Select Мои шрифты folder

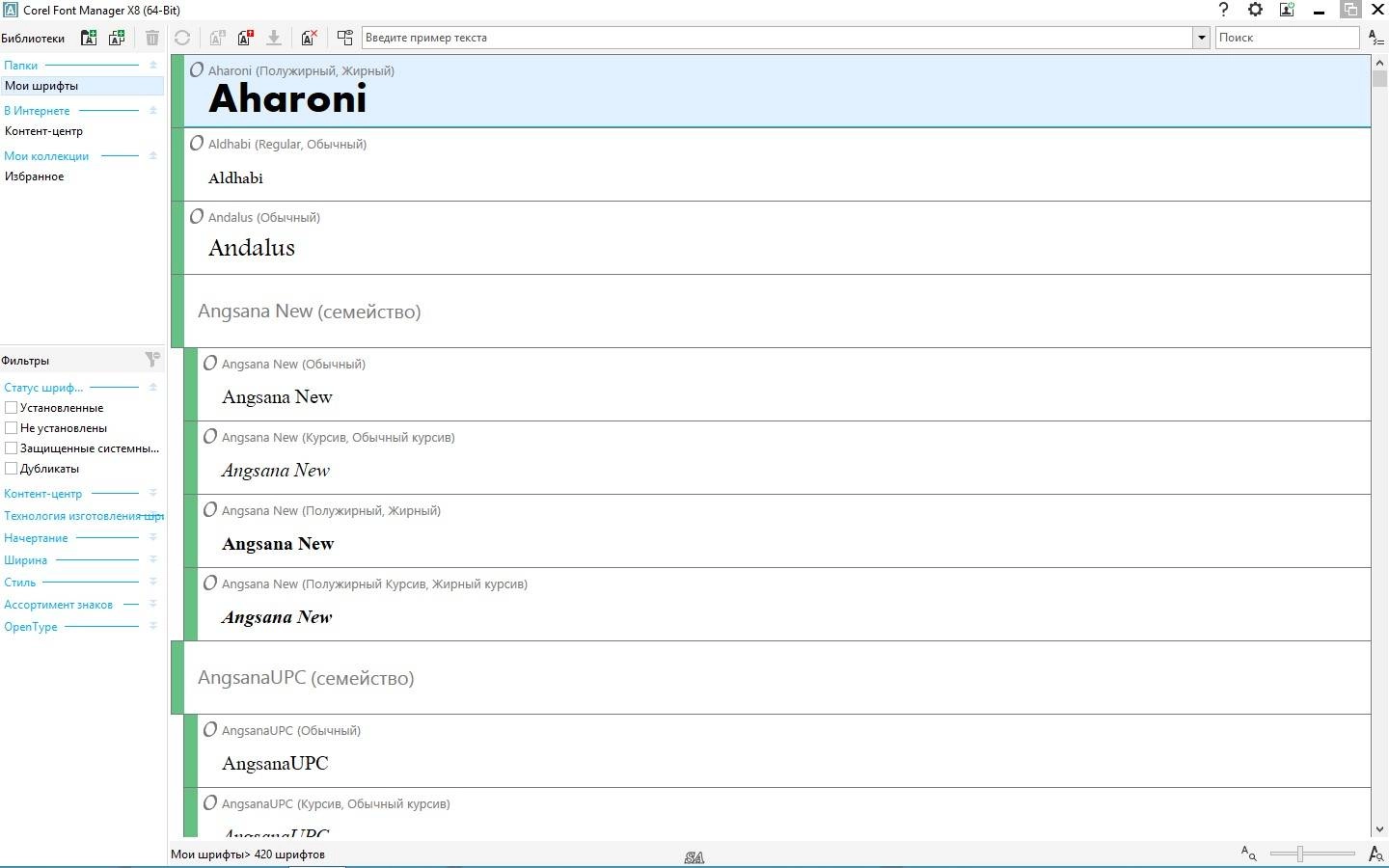point(82,86)
